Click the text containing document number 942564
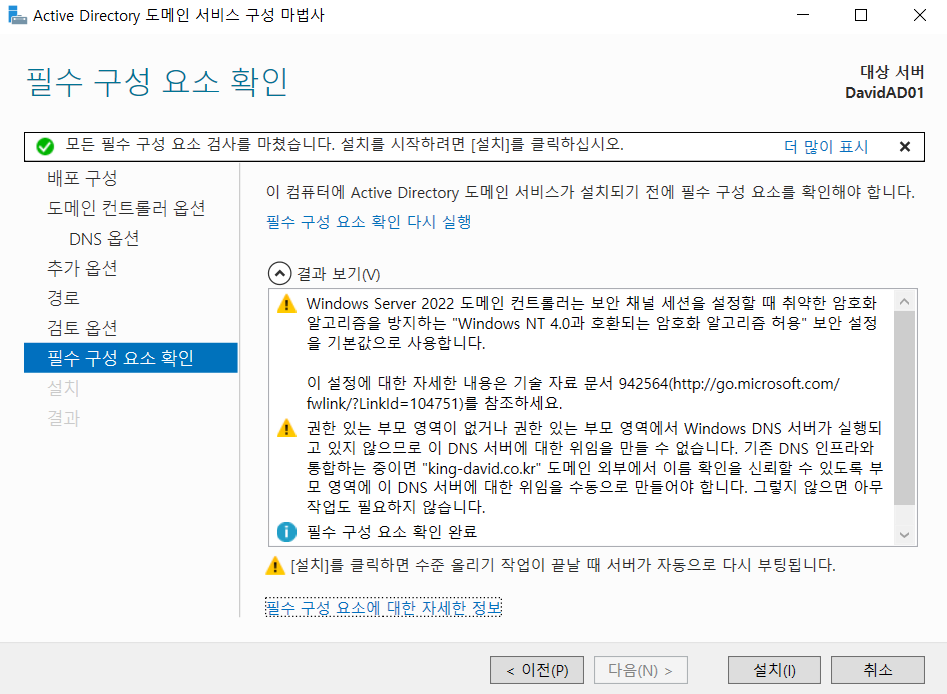This screenshot has height=694, width=947. 573,393
